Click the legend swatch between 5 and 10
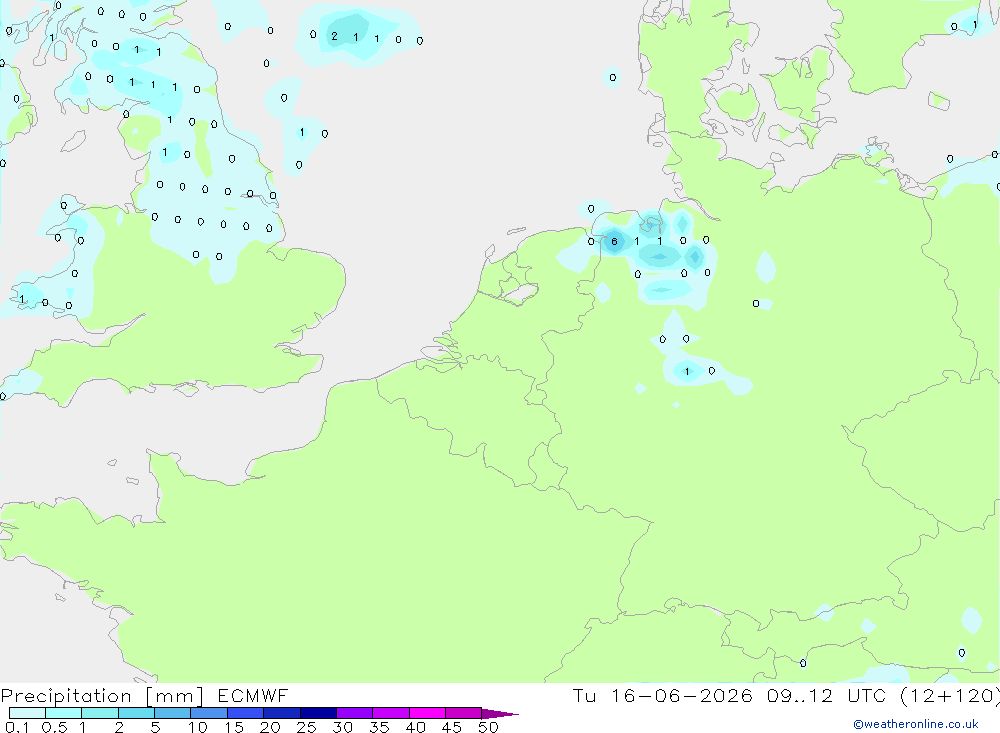 [173, 713]
